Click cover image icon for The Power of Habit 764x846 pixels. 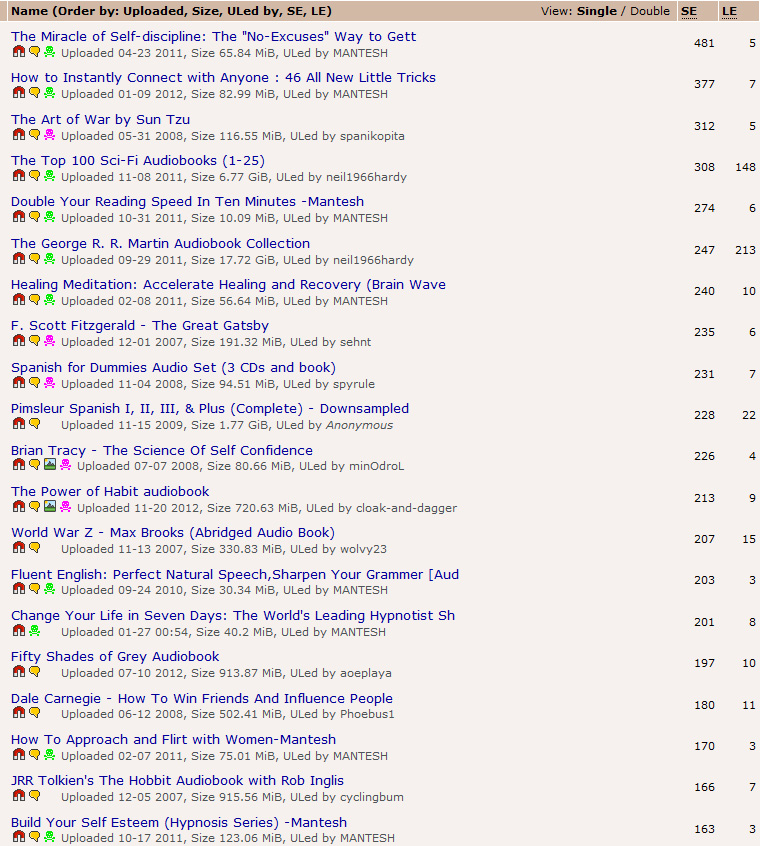(50, 507)
